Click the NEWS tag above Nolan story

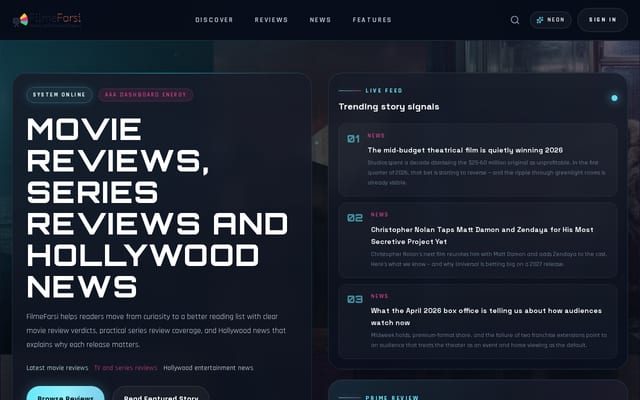(379, 214)
